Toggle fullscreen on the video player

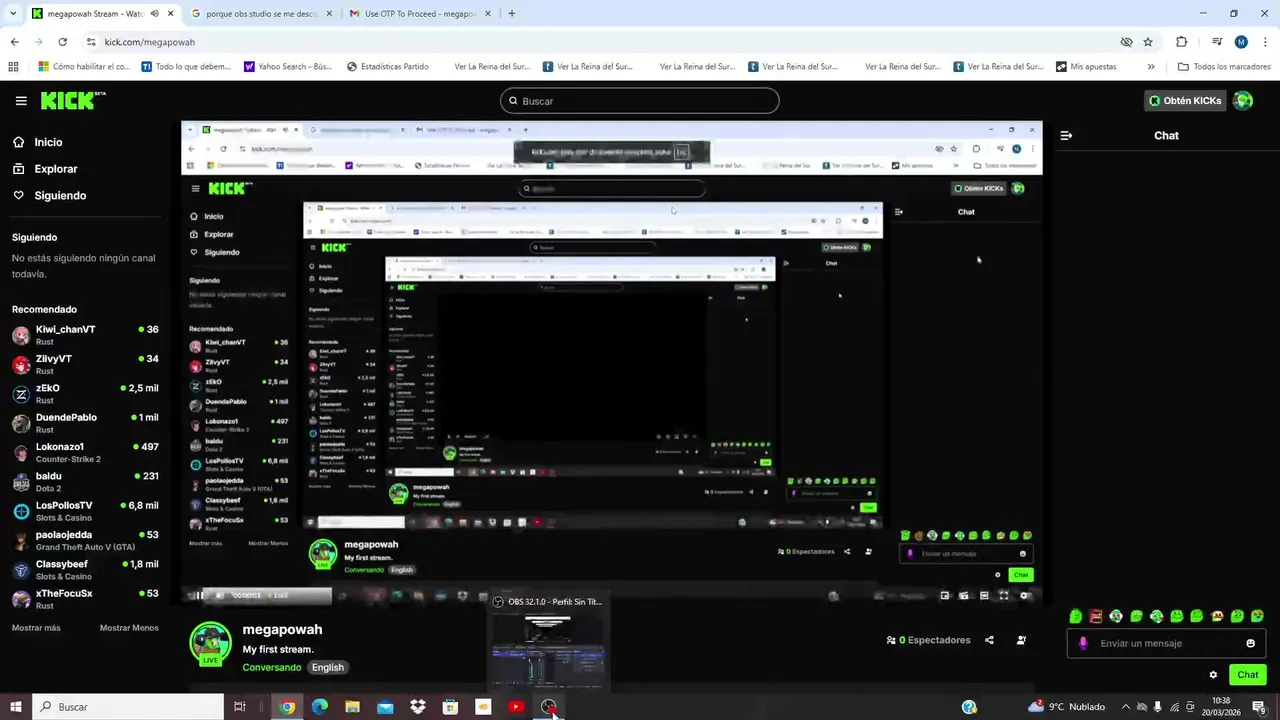click(x=1004, y=596)
